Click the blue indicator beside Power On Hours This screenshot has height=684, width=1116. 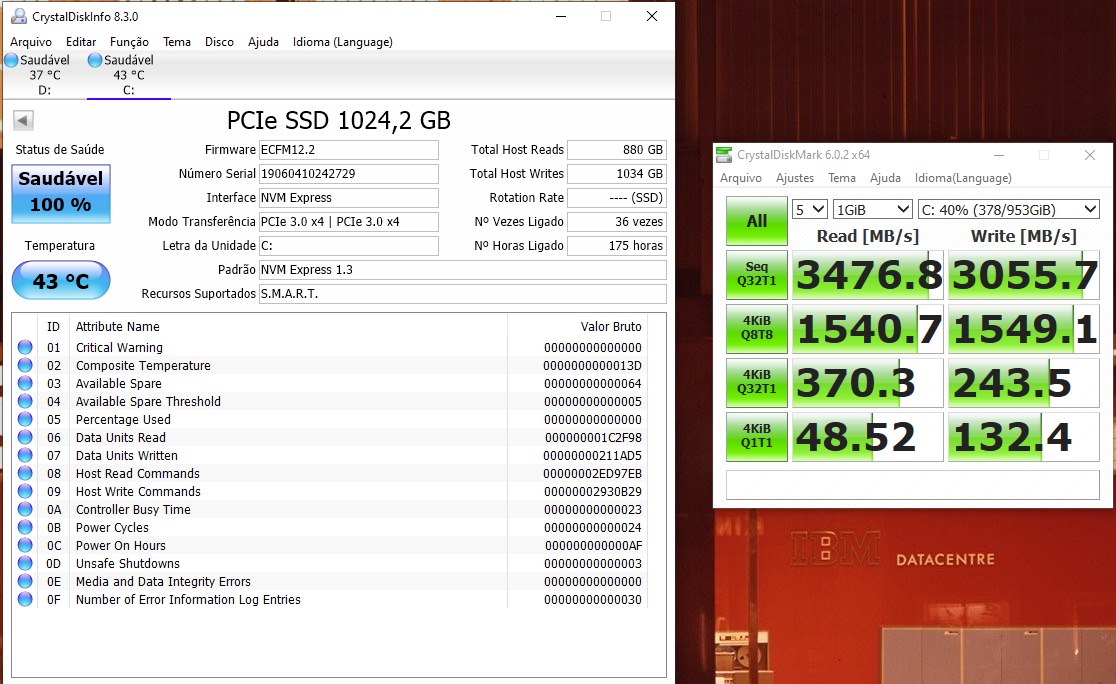[x=25, y=545]
